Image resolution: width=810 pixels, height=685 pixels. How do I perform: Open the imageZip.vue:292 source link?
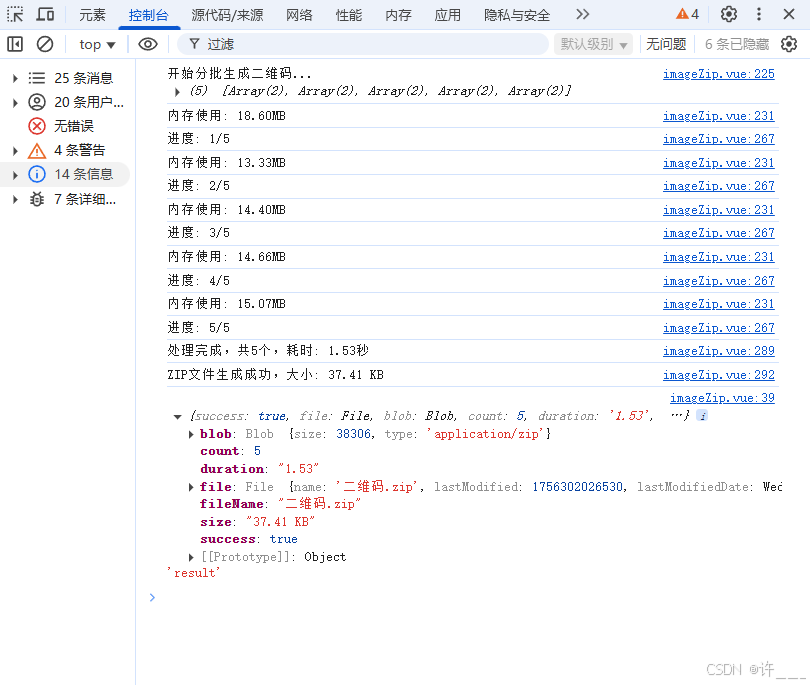pyautogui.click(x=719, y=375)
